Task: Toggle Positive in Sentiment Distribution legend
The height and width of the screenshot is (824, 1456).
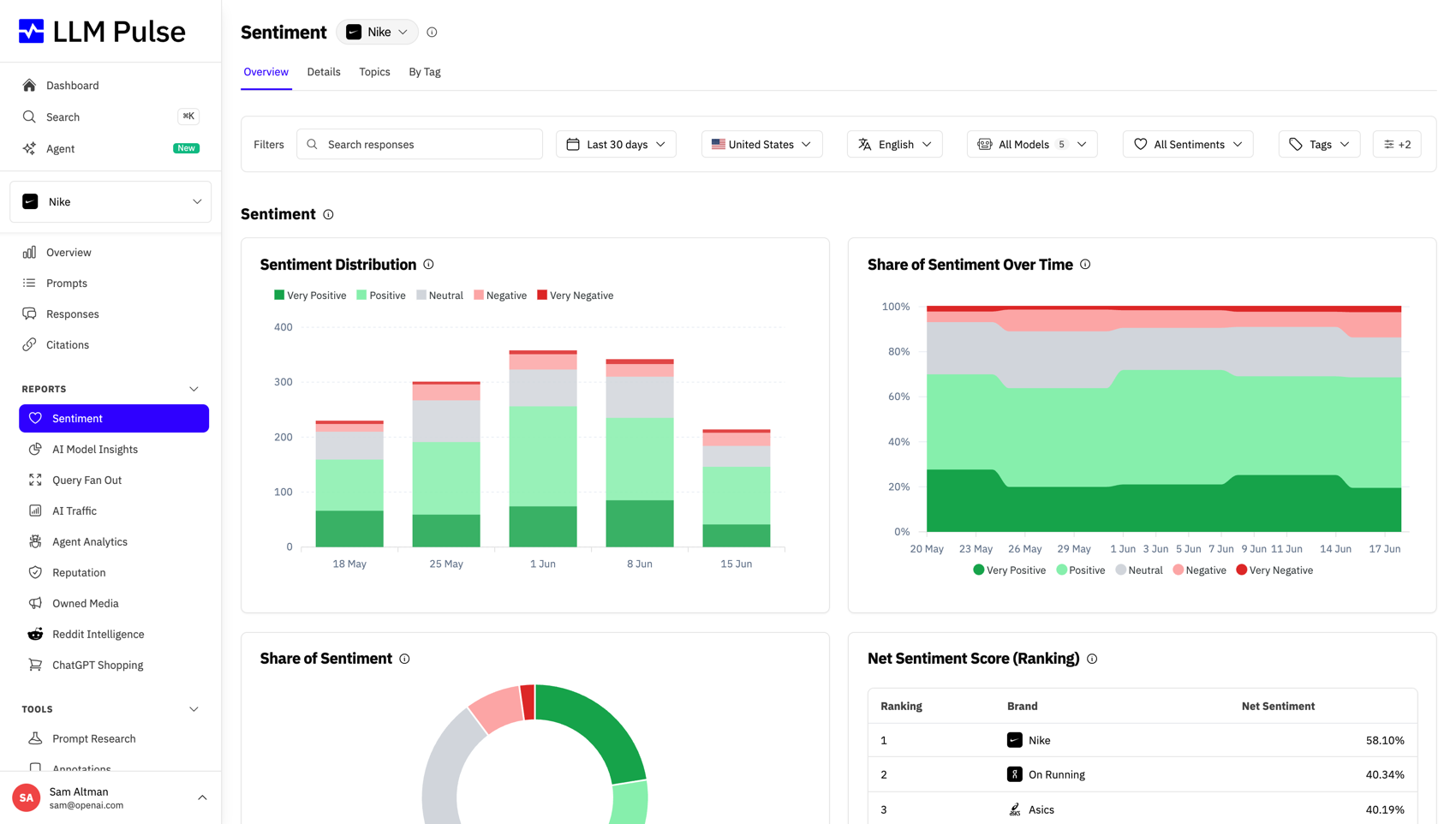Action: click(x=381, y=296)
